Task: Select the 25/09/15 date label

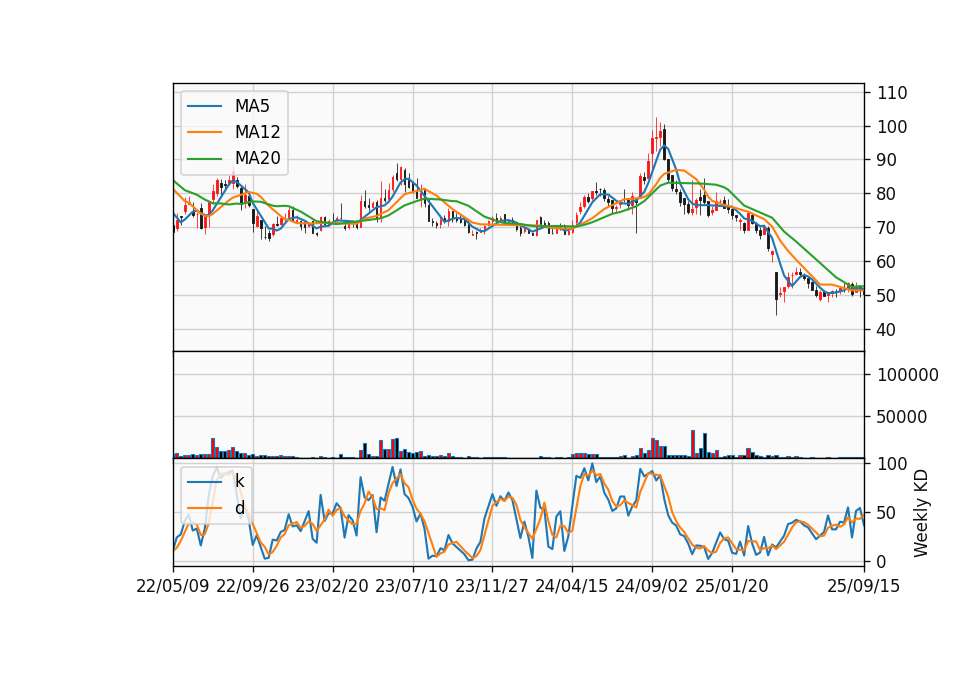Action: pyautogui.click(x=864, y=586)
